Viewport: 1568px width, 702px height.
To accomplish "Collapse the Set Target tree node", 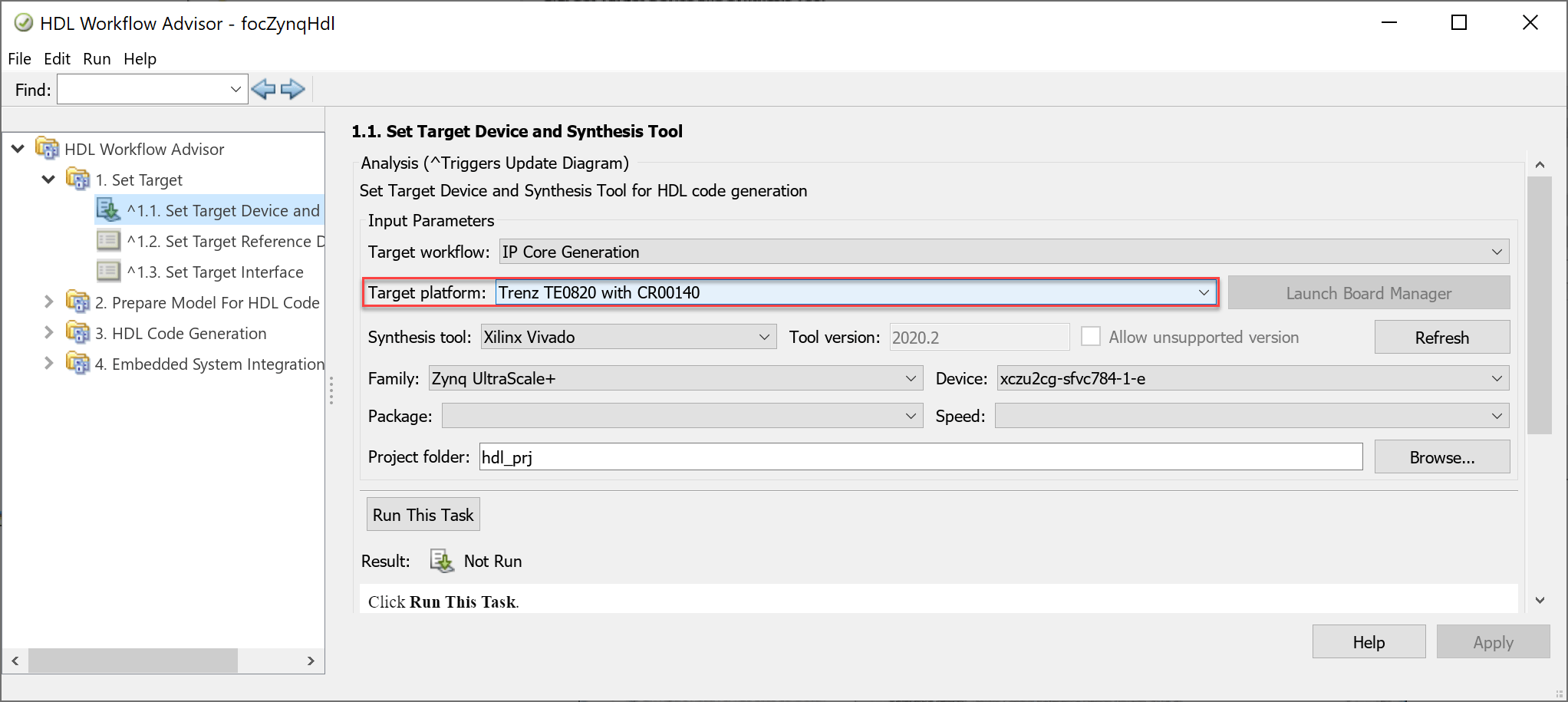I will [x=48, y=180].
